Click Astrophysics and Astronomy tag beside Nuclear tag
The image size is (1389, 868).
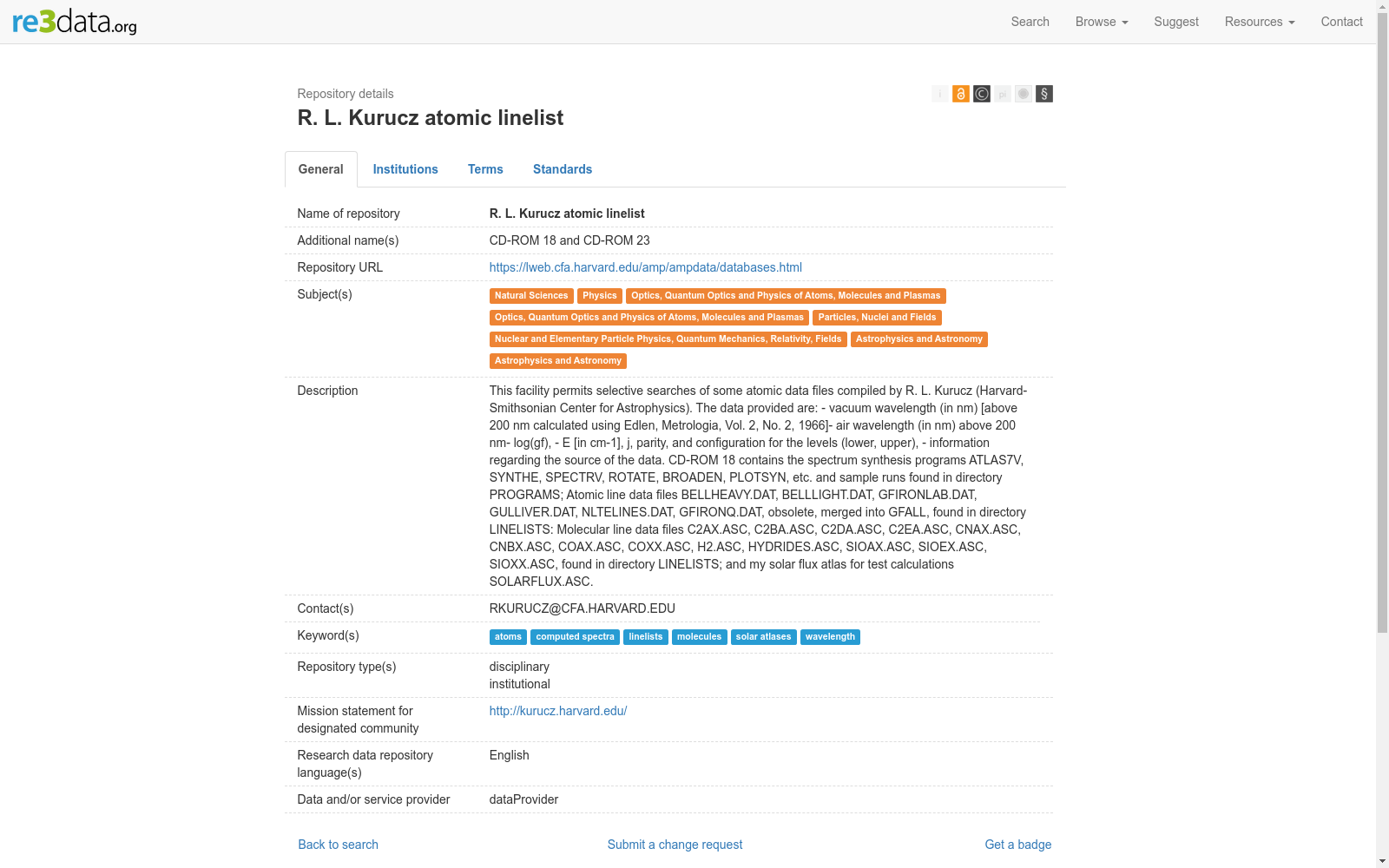919,339
